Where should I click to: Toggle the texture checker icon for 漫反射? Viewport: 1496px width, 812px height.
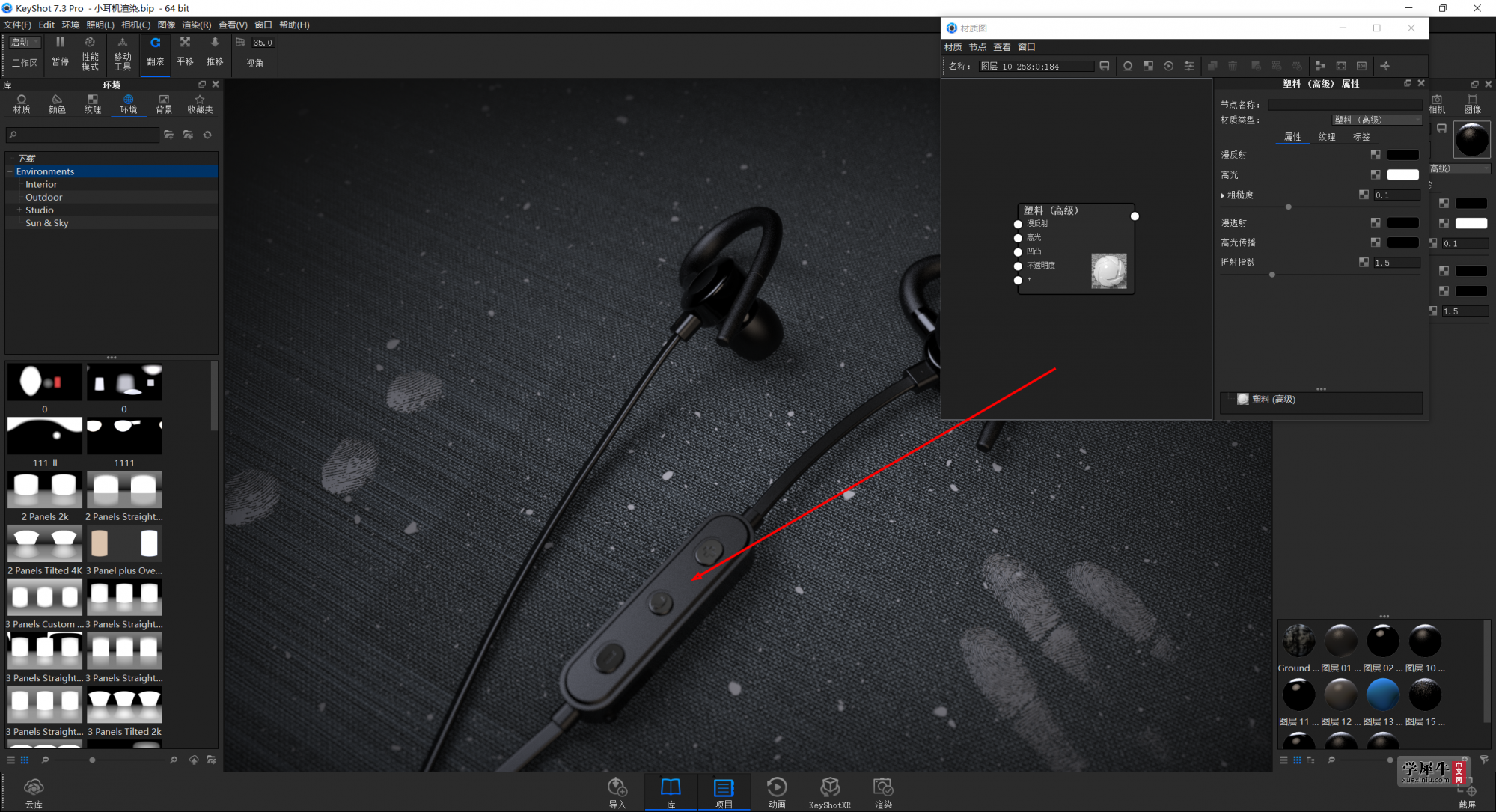[x=1376, y=155]
